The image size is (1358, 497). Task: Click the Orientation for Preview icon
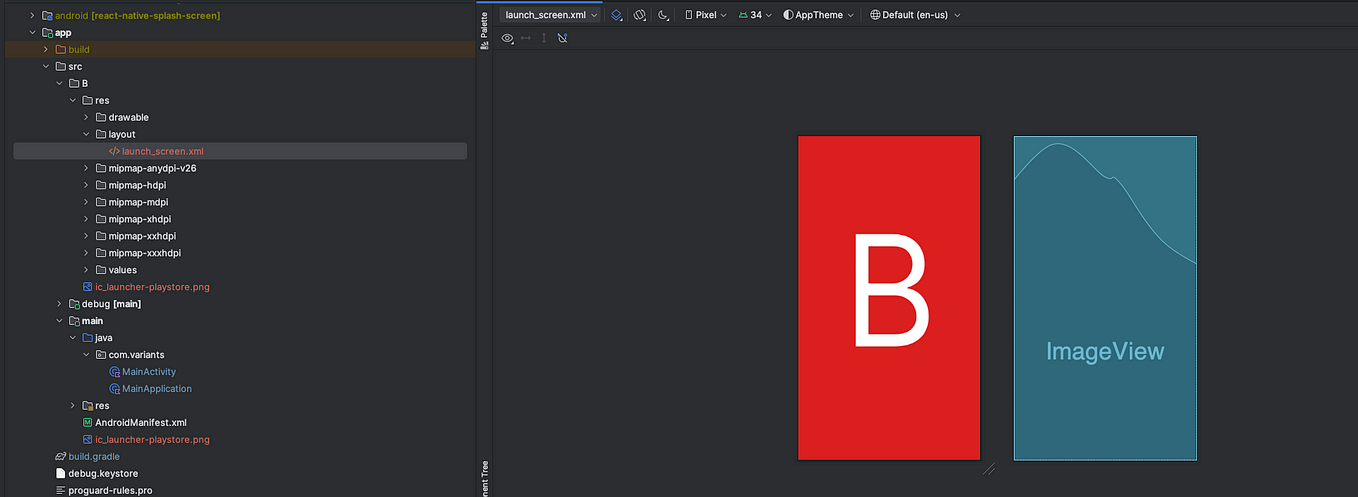point(640,15)
